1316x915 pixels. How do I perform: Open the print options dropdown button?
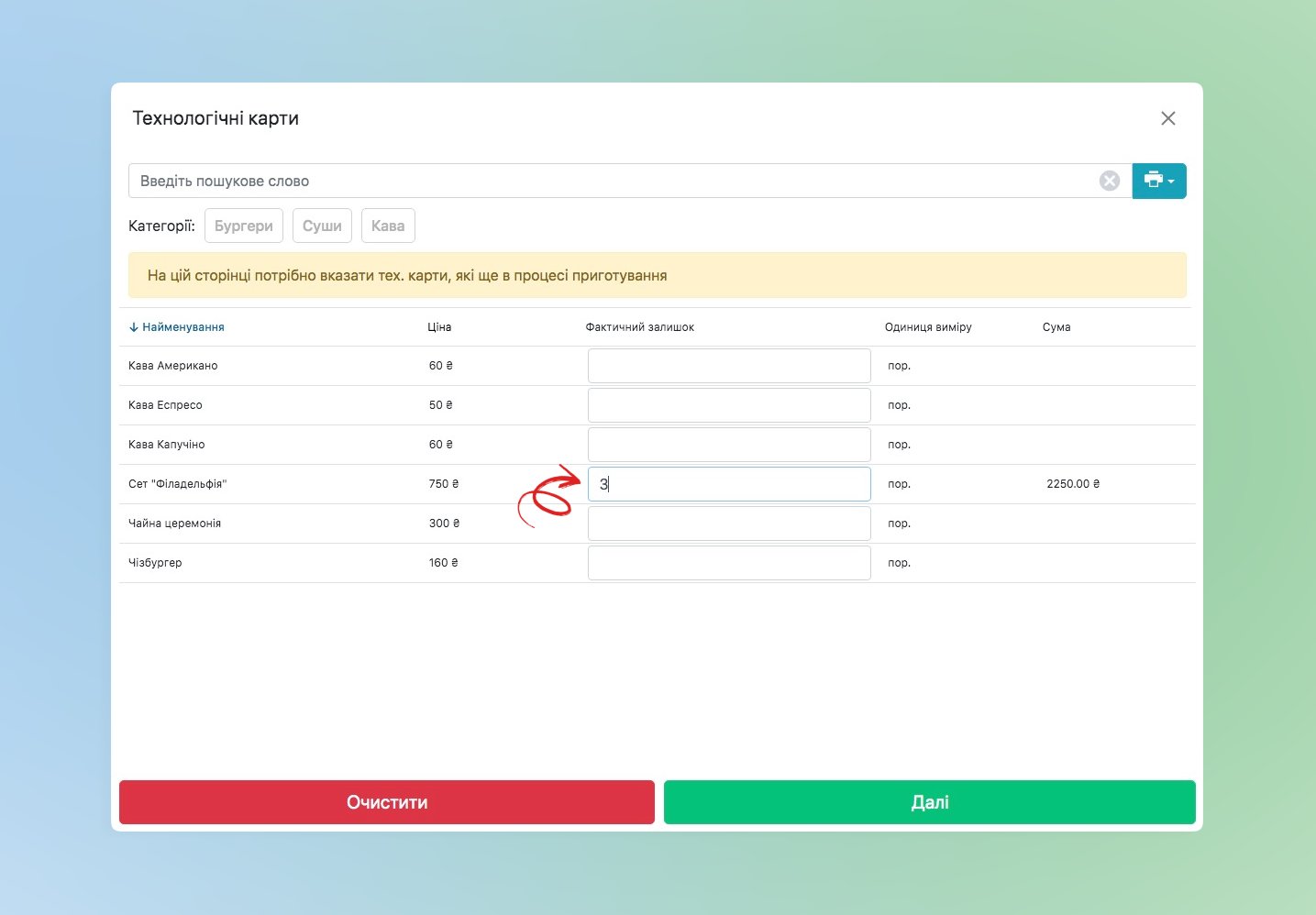1158,181
